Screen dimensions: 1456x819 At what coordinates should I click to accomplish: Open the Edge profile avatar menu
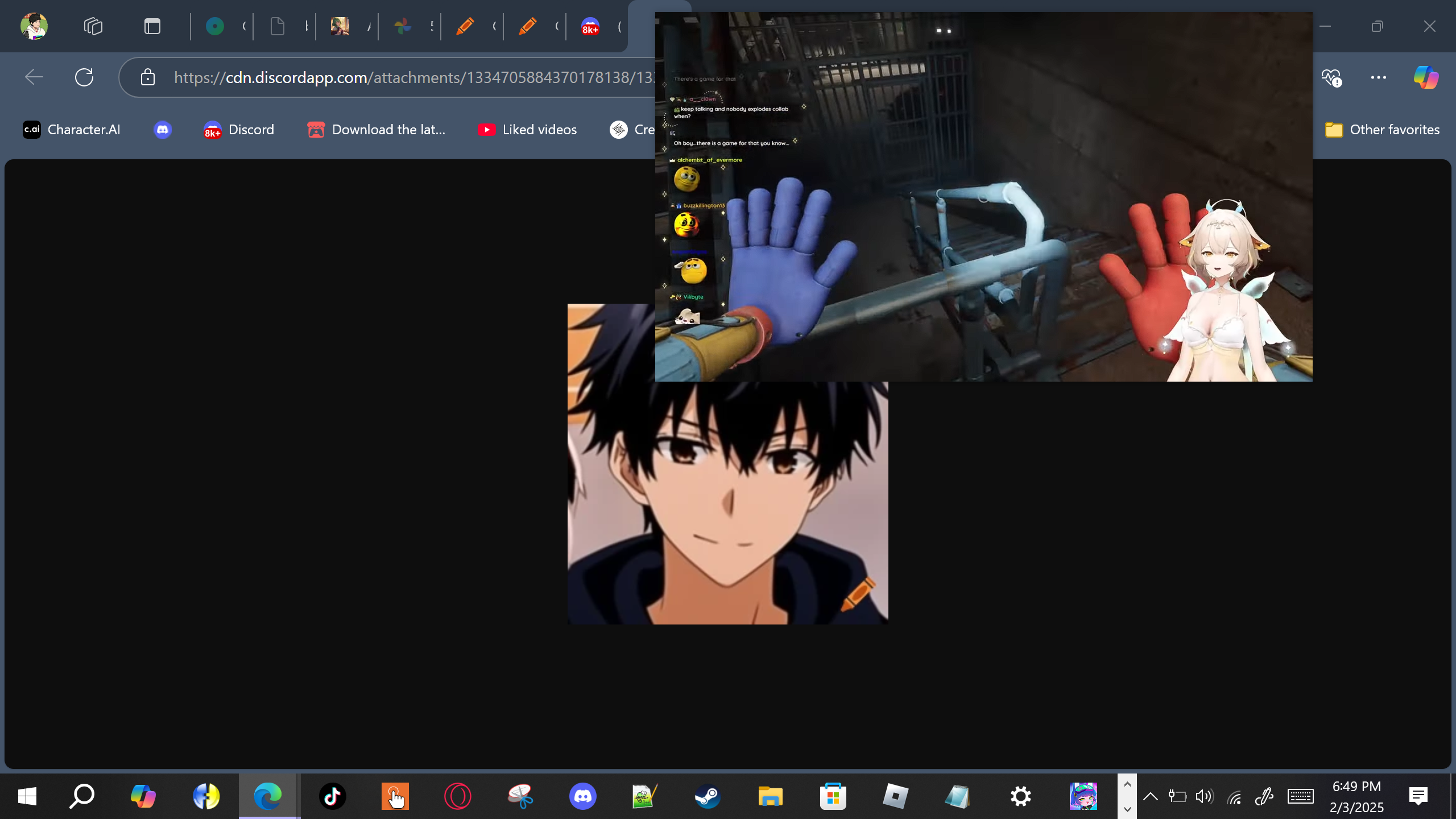[34, 26]
